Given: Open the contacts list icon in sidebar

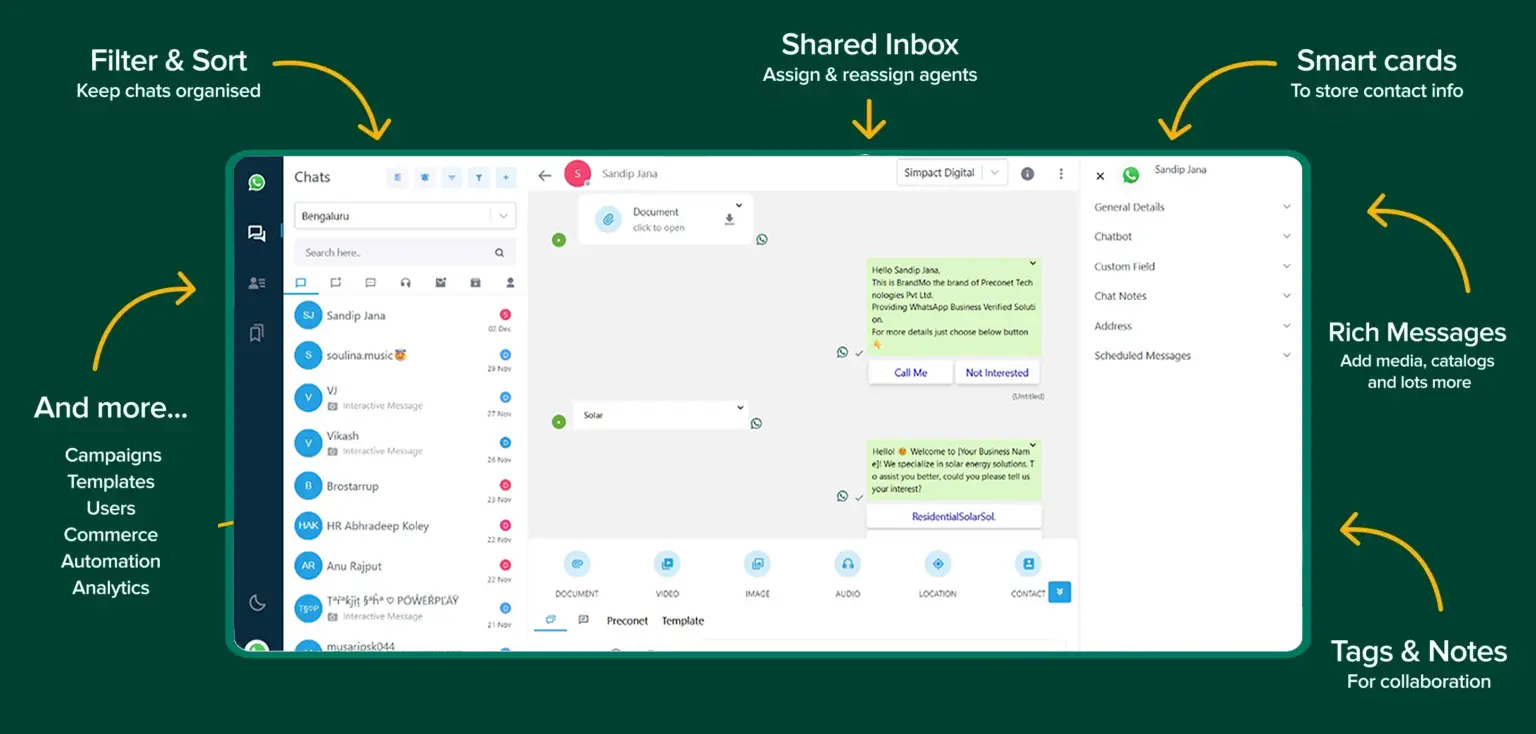Looking at the screenshot, I should click(x=257, y=283).
